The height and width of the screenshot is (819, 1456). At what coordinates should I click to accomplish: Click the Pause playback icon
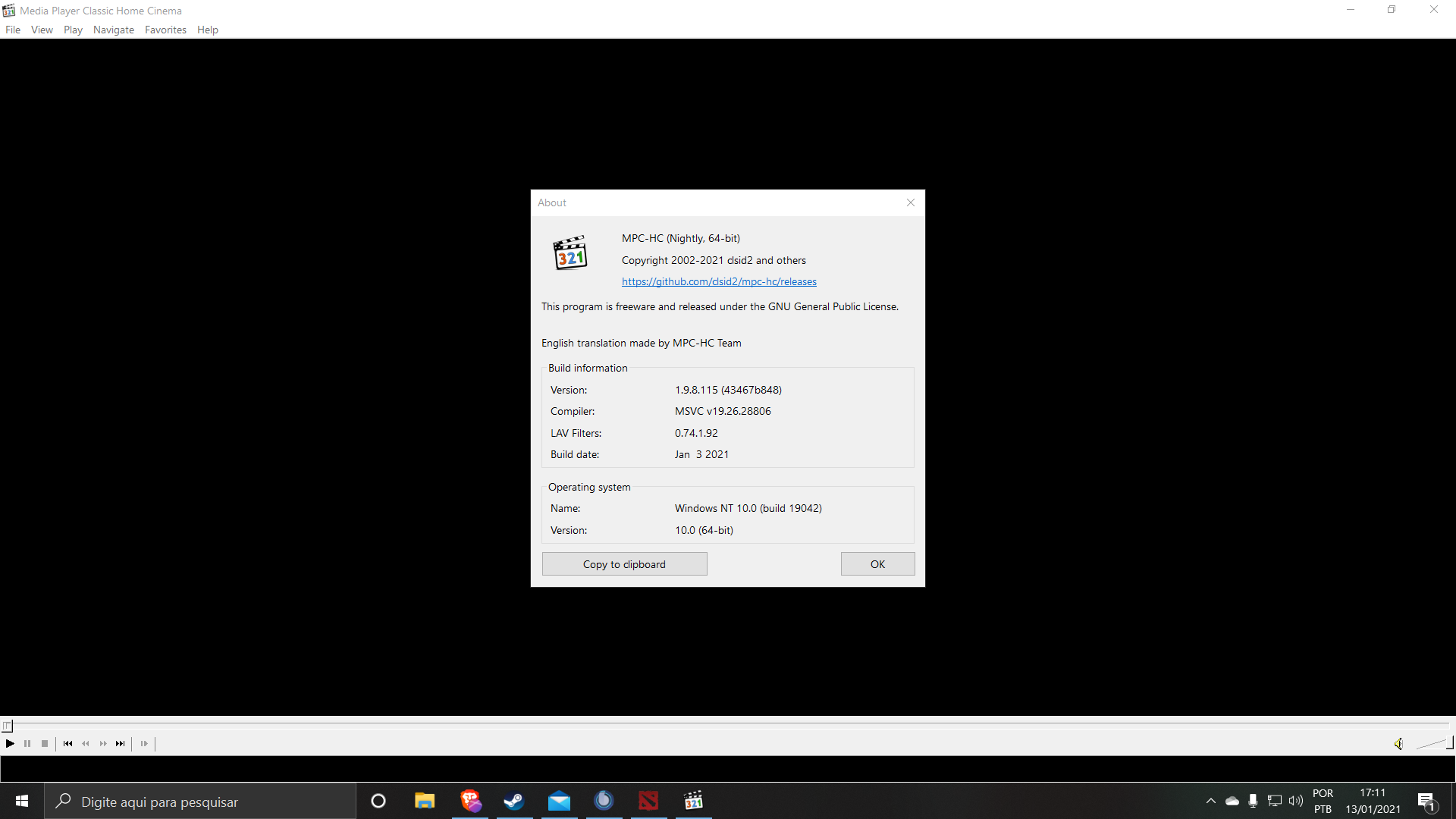(x=27, y=744)
